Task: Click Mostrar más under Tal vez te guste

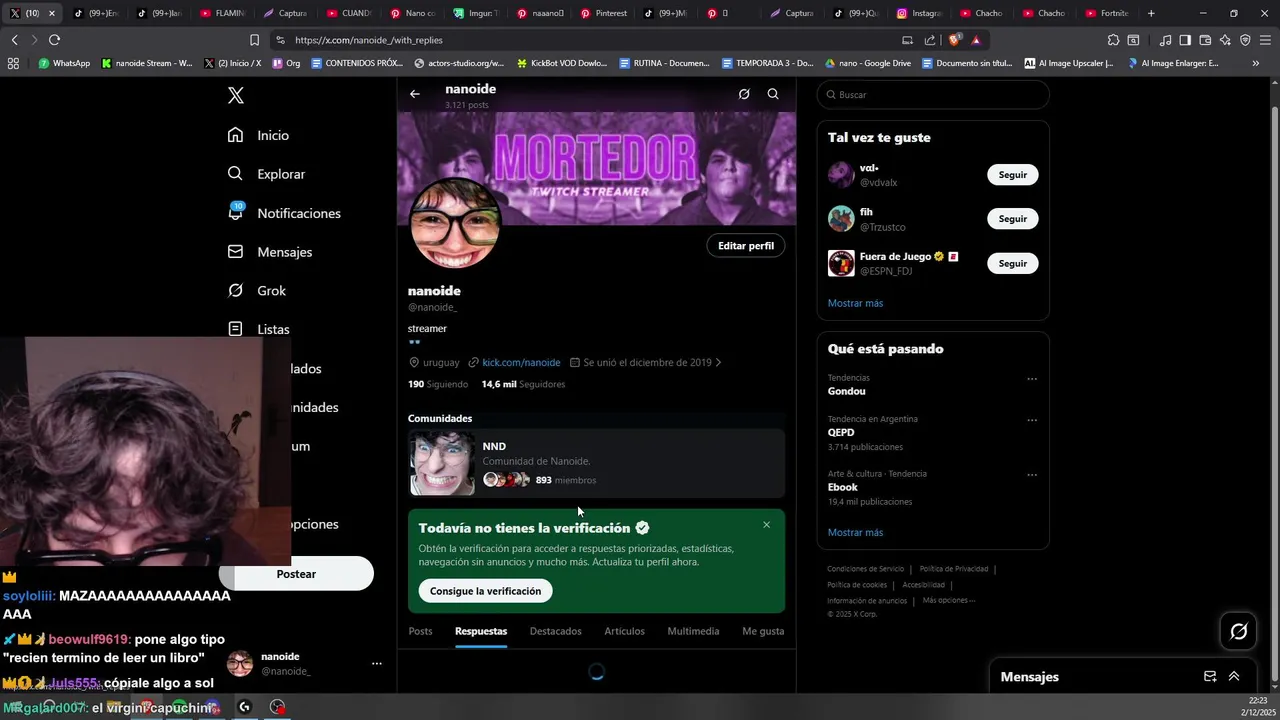Action: (x=855, y=303)
